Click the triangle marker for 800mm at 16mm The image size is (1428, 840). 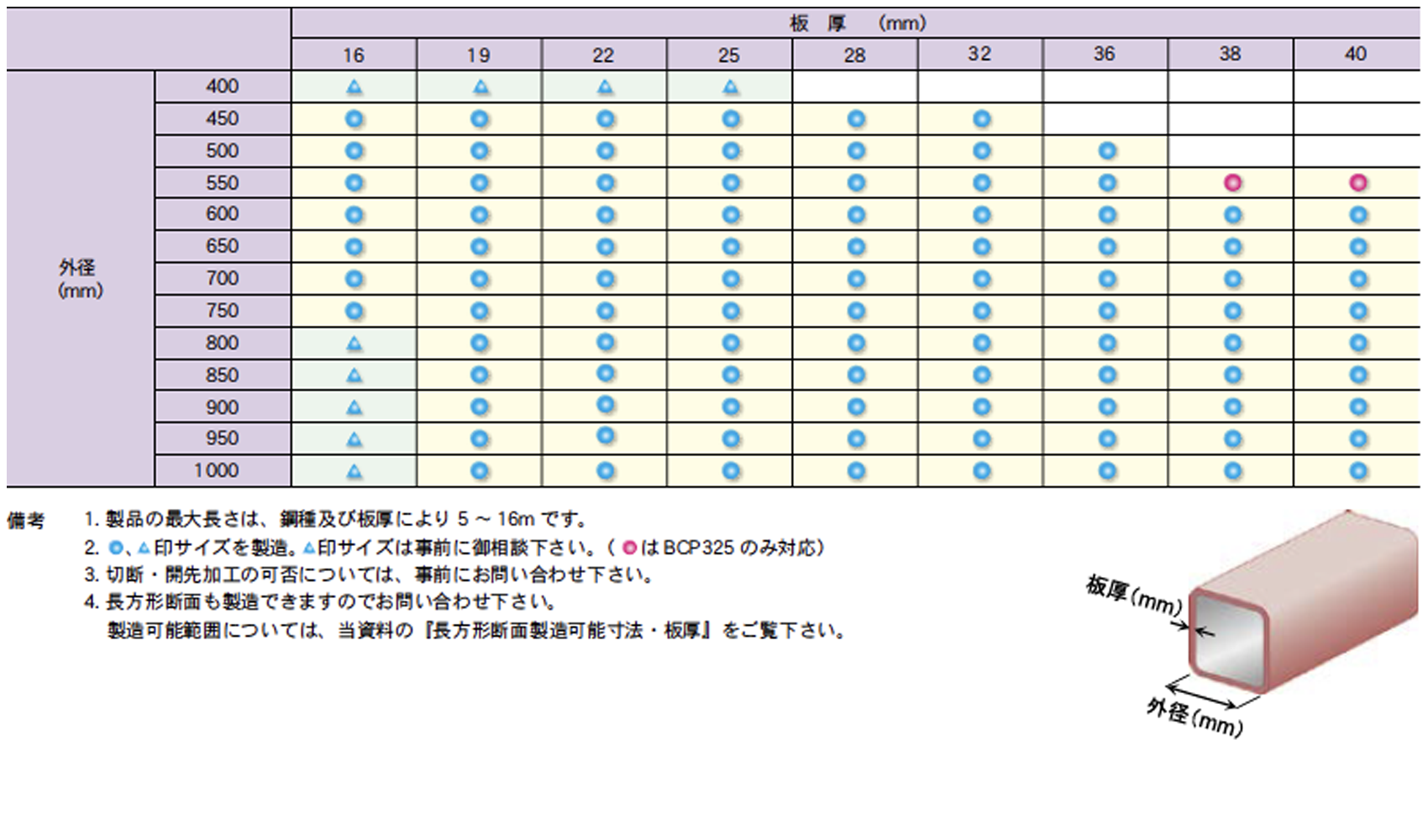click(354, 342)
